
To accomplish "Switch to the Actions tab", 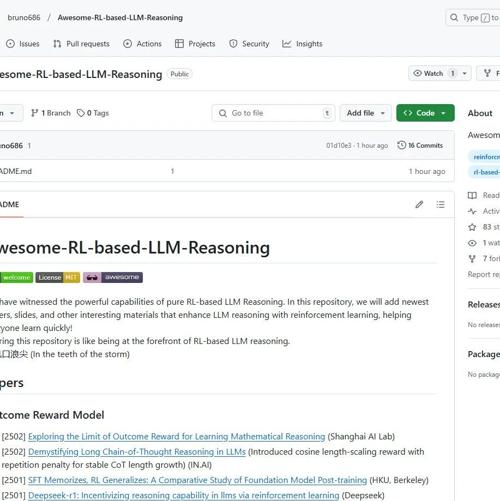I will 142,44.
